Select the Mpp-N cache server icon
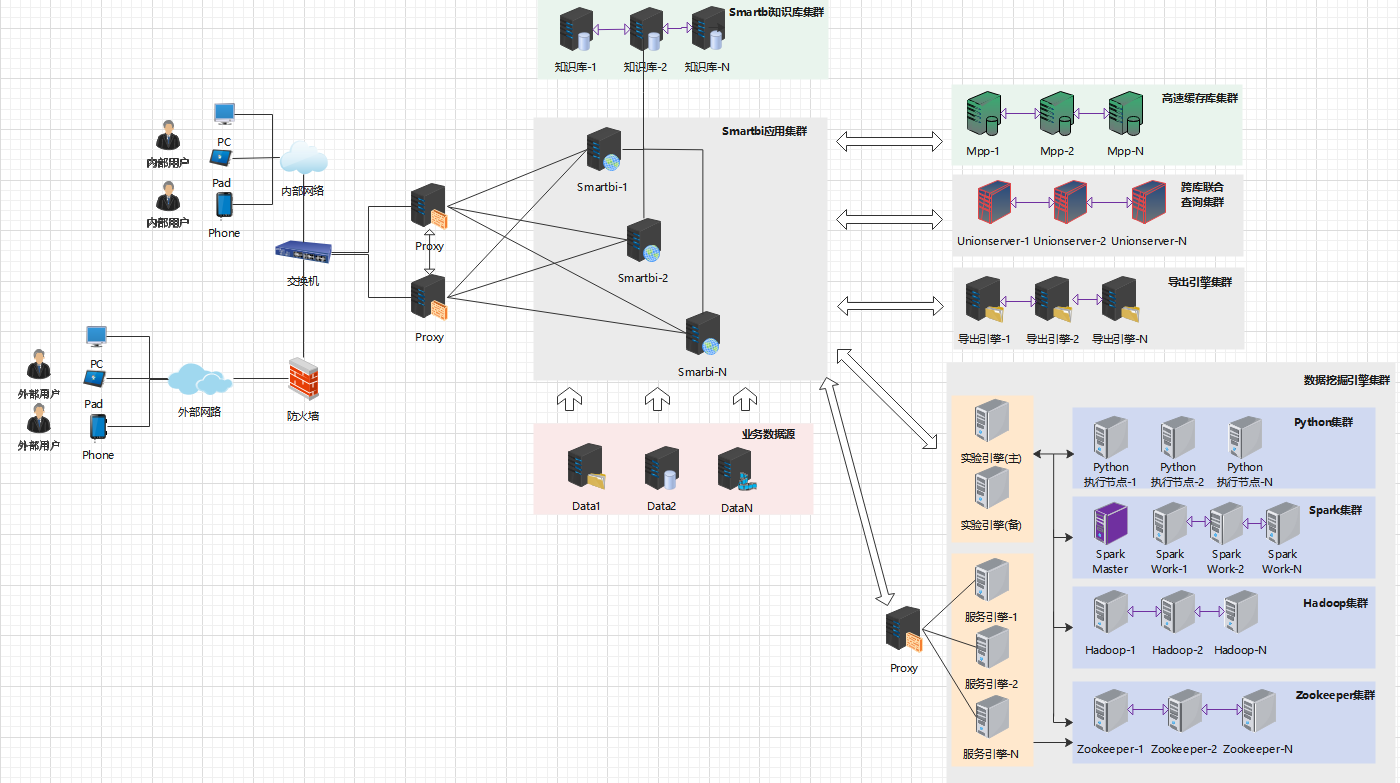Screen dimensions: 1400x783 pyautogui.click(x=1126, y=115)
